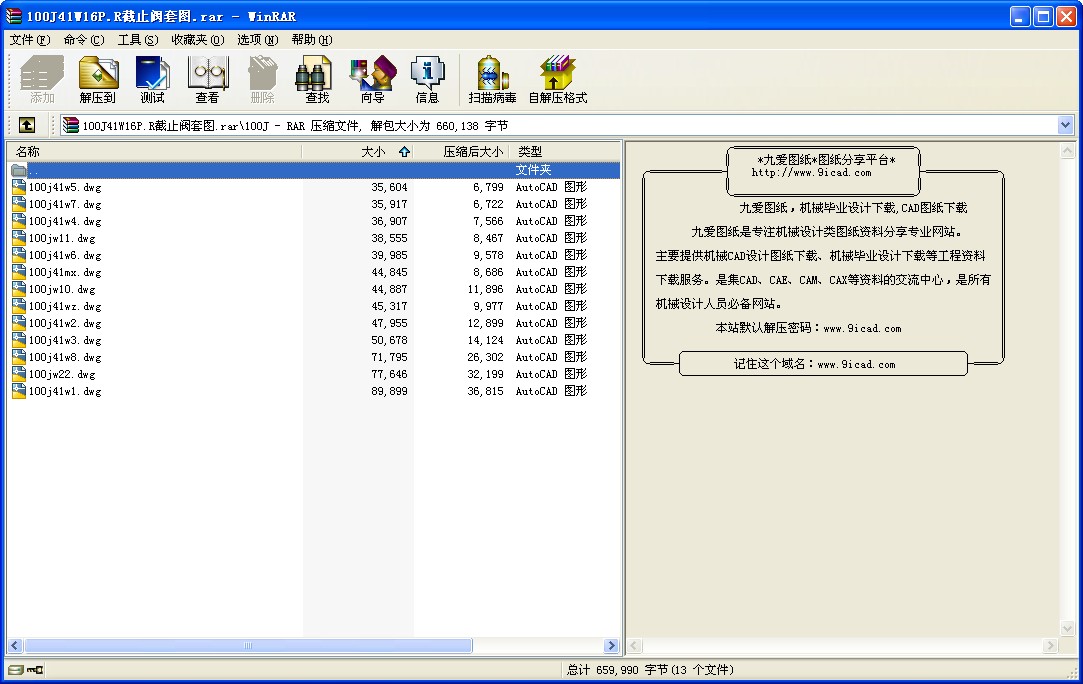This screenshot has width=1083, height=684.
Task: Click the file icon of 100j41w1.dwg
Action: (19, 391)
